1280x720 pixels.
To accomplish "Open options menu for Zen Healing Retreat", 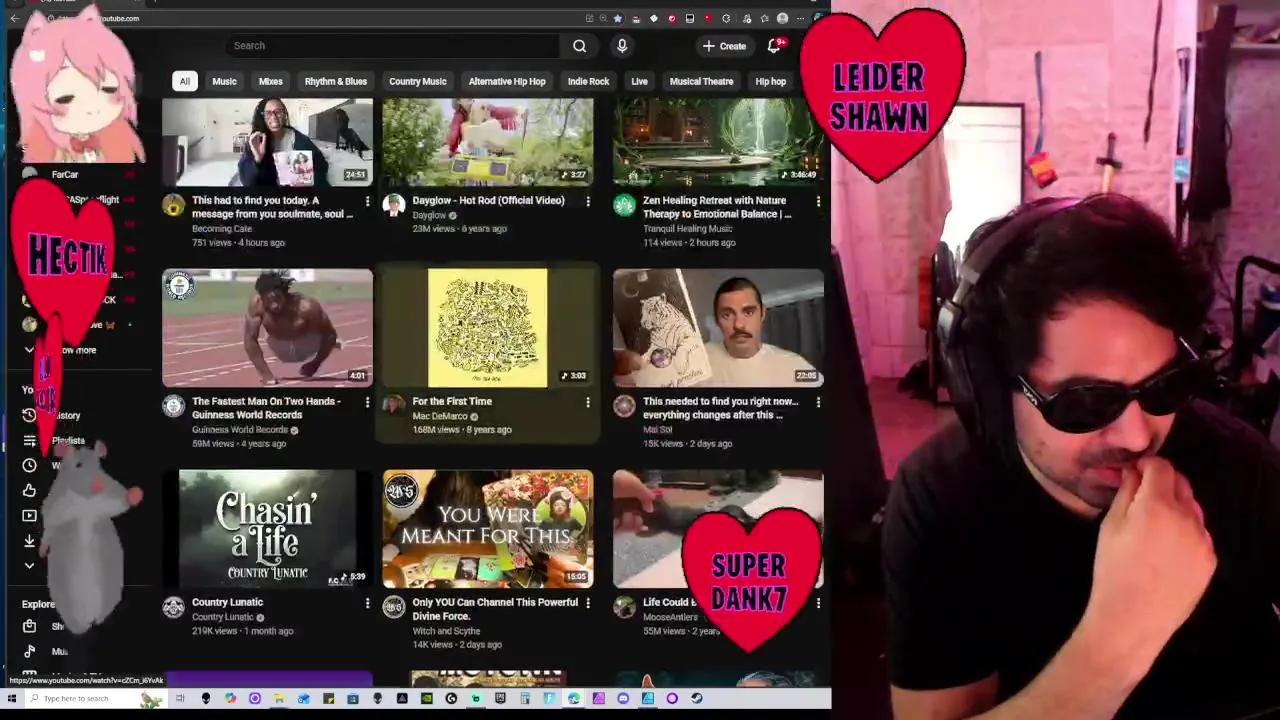I will [x=818, y=202].
